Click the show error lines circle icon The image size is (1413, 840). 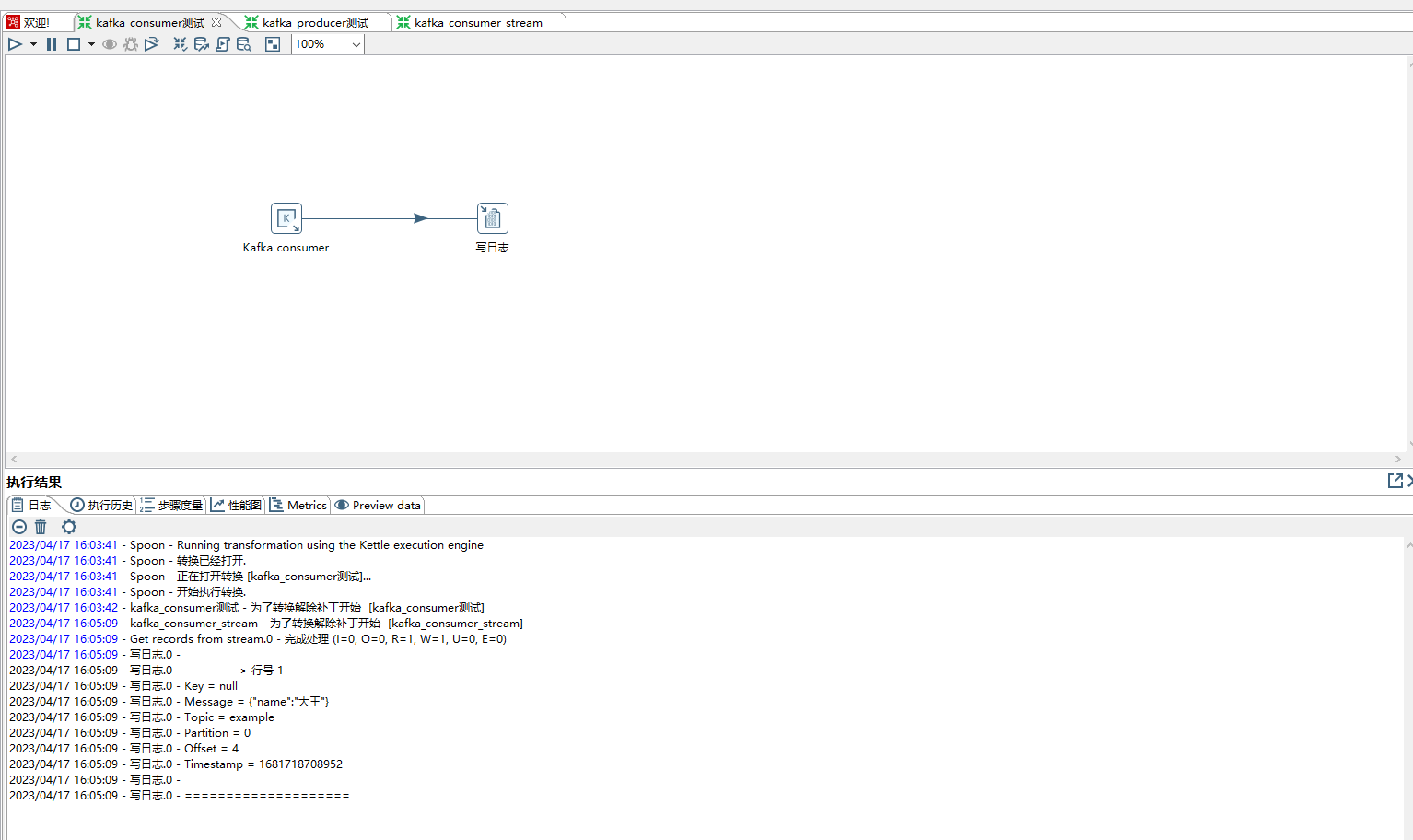tap(18, 527)
